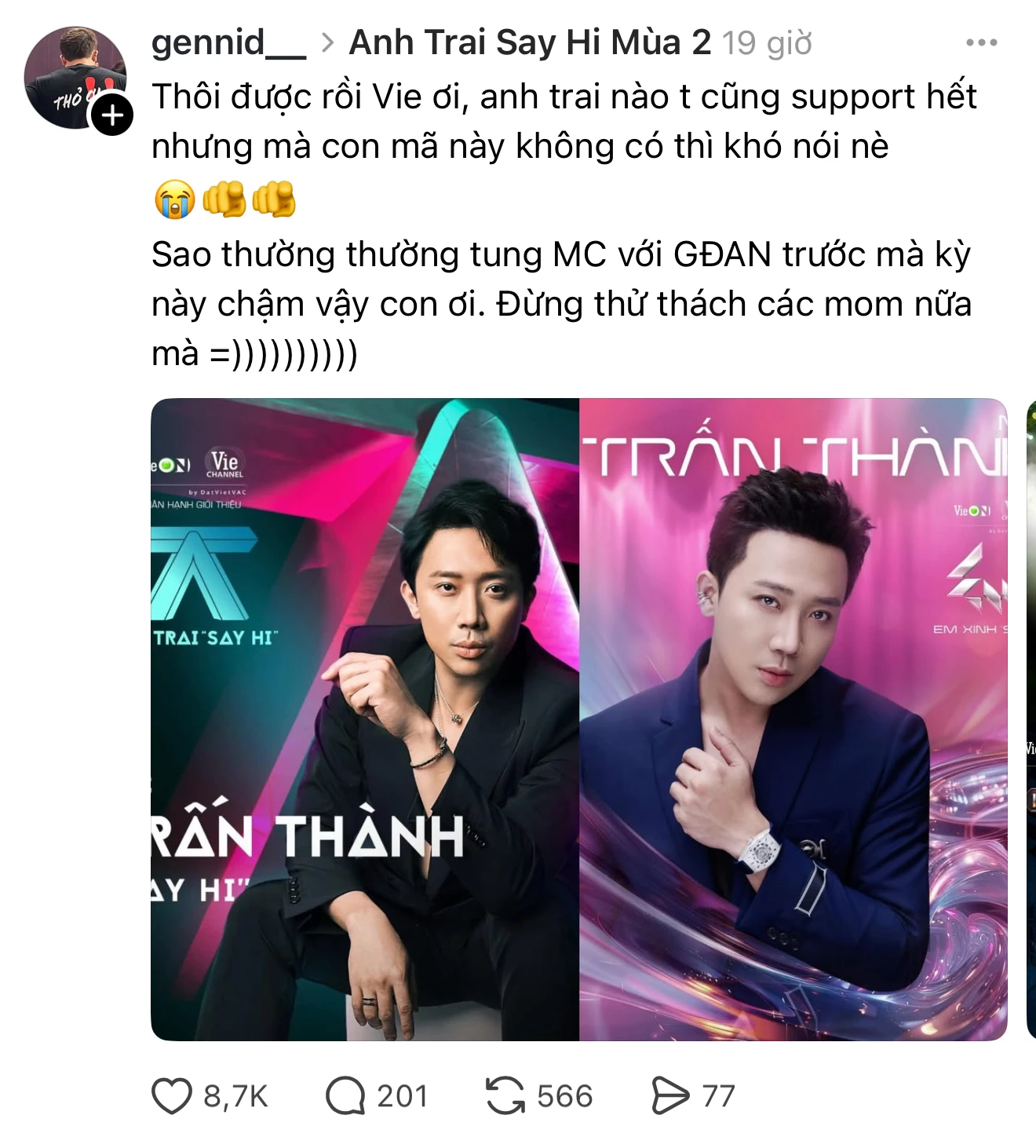Viewport: 1036px width, 1148px height.
Task: Share post with paper plane icon
Action: tap(669, 1096)
